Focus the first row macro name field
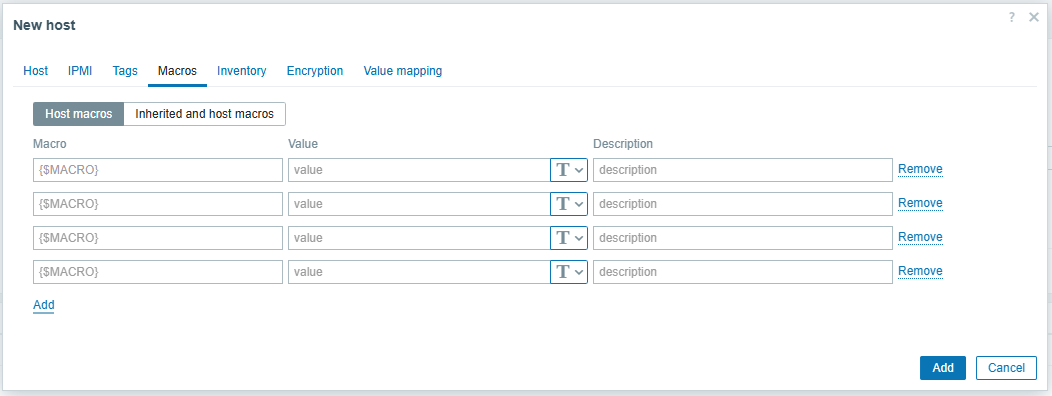Viewport: 1052px width, 396px height. point(158,170)
